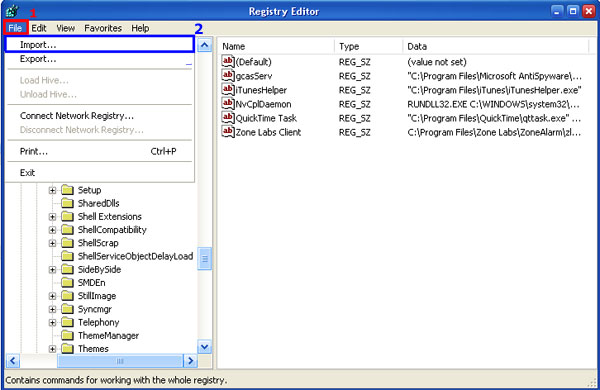Click the SharedDlls folder icon

tap(67, 203)
